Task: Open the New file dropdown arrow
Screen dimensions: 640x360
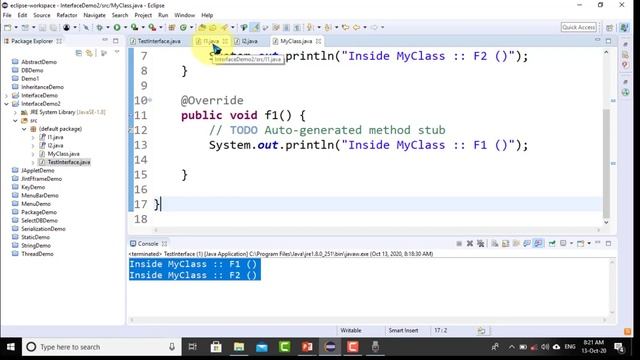Action: coord(16,27)
